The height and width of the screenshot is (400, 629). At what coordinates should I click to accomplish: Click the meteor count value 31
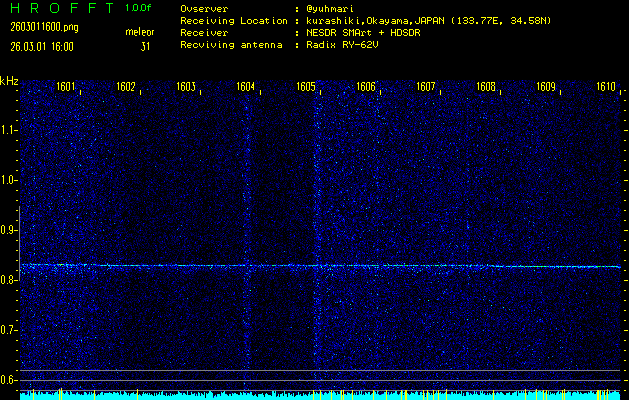(x=145, y=47)
